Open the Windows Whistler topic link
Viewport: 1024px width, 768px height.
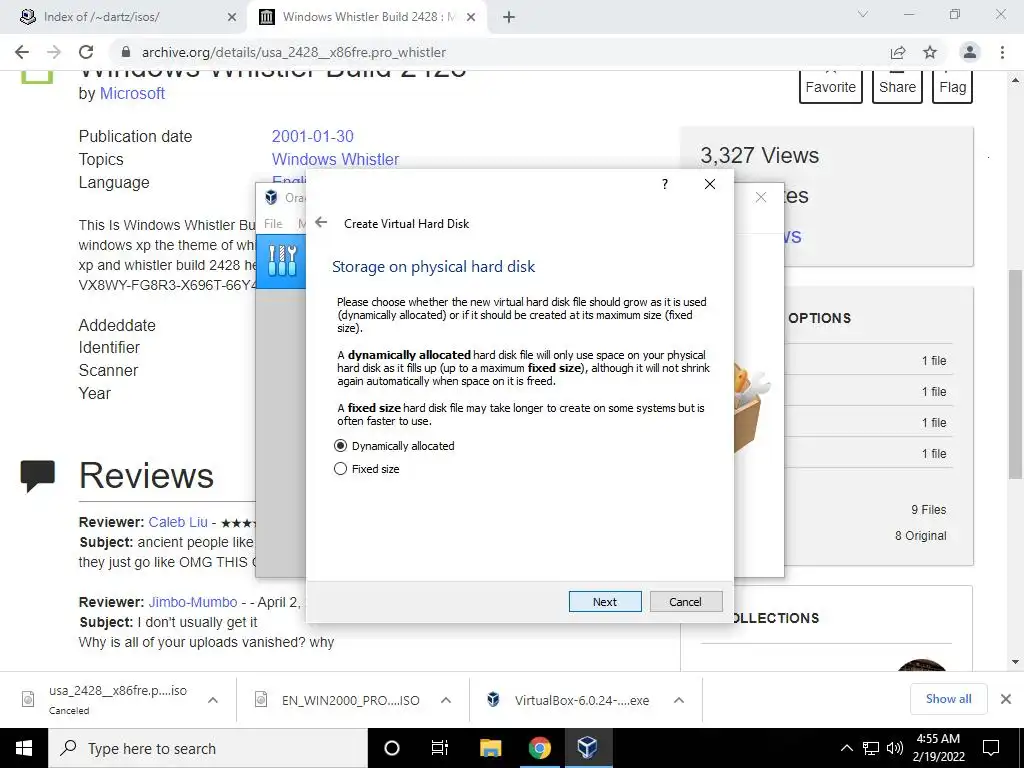pyautogui.click(x=335, y=159)
